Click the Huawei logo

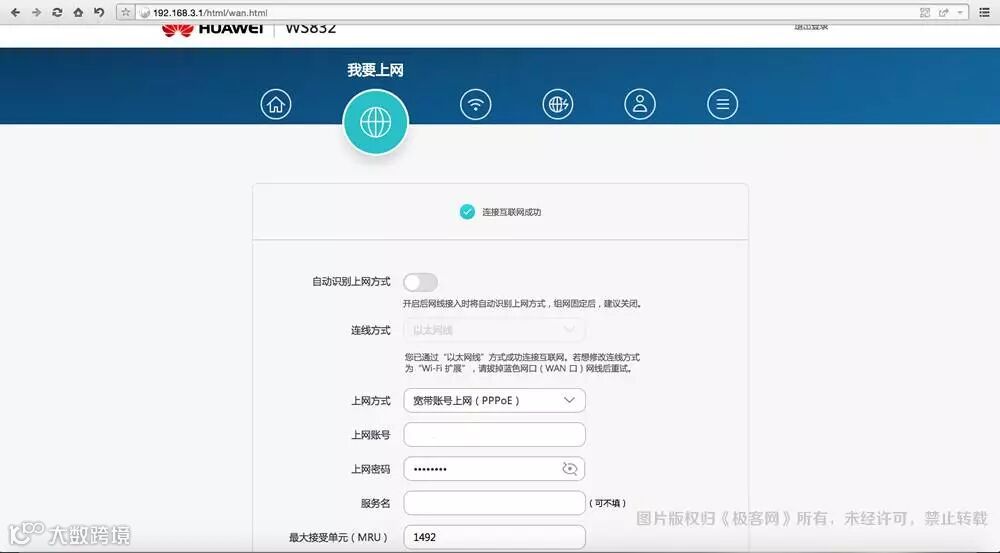pos(212,29)
